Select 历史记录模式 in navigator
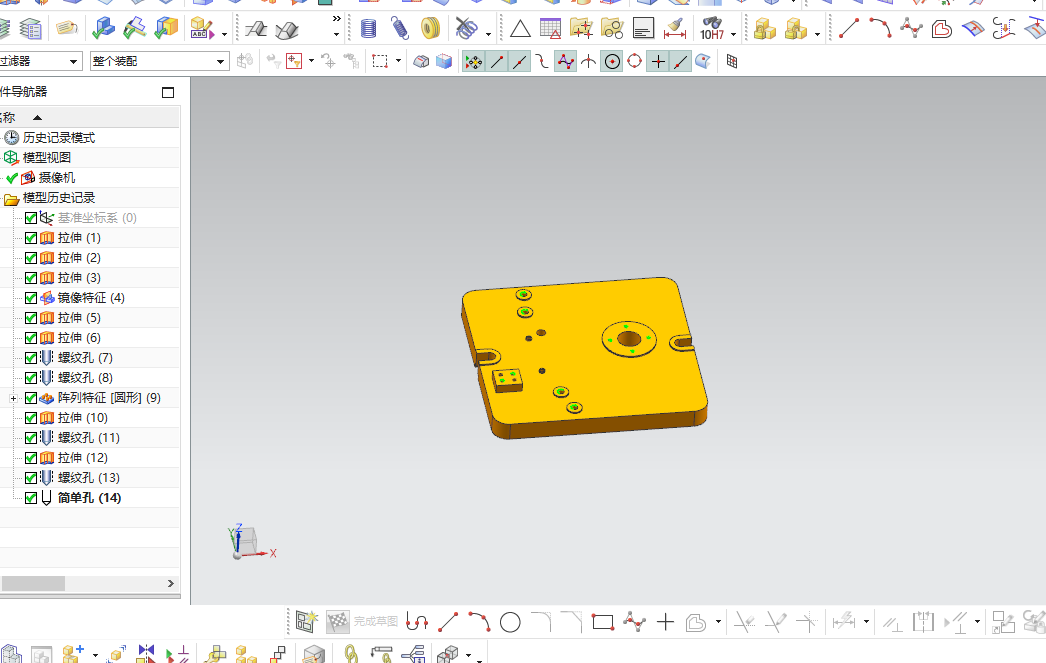This screenshot has width=1046, height=663. pyautogui.click(x=59, y=138)
